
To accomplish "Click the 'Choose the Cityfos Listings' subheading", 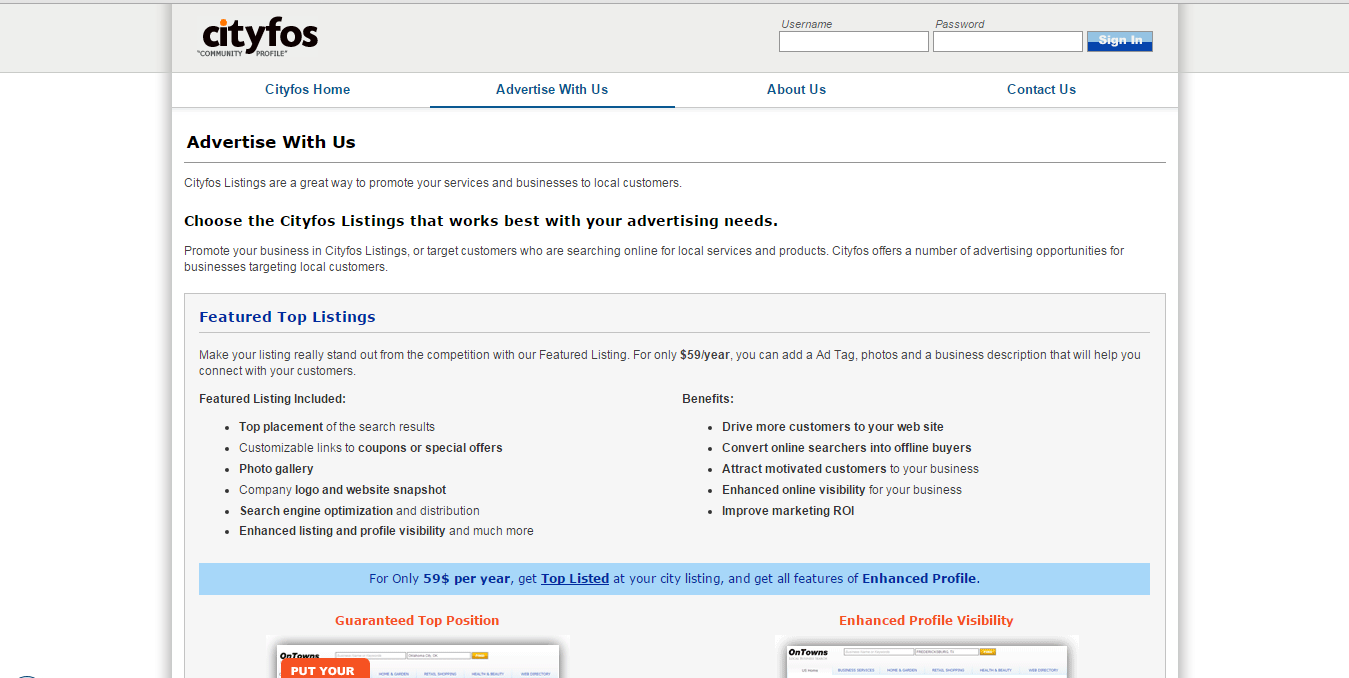I will 481,221.
